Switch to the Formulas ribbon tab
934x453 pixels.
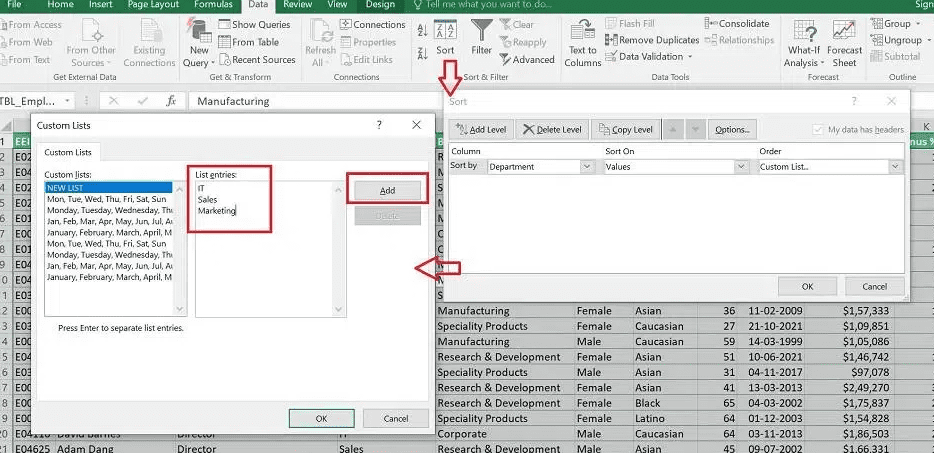[213, 5]
